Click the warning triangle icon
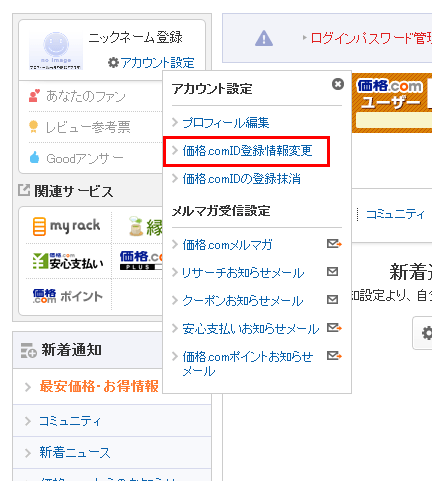The image size is (432, 481). coord(264,38)
